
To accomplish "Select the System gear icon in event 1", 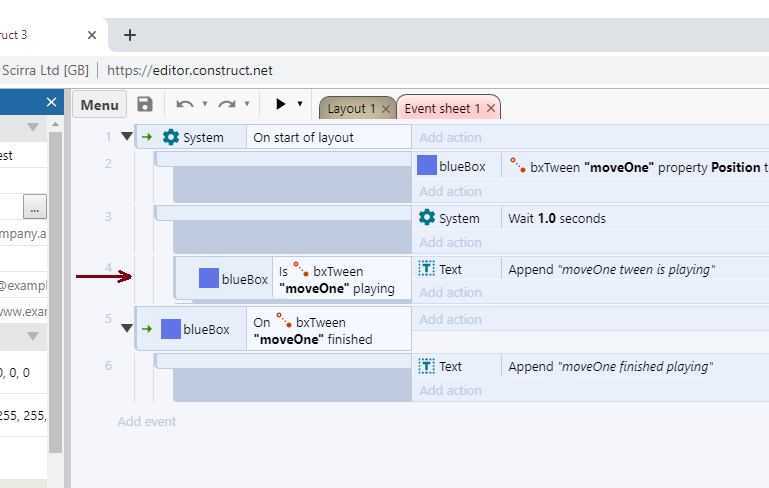I will (x=171, y=137).
